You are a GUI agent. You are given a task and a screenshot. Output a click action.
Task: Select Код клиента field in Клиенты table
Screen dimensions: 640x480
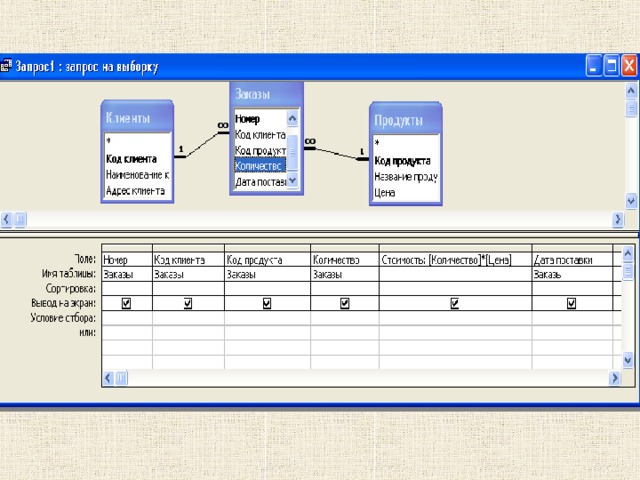tap(137, 159)
